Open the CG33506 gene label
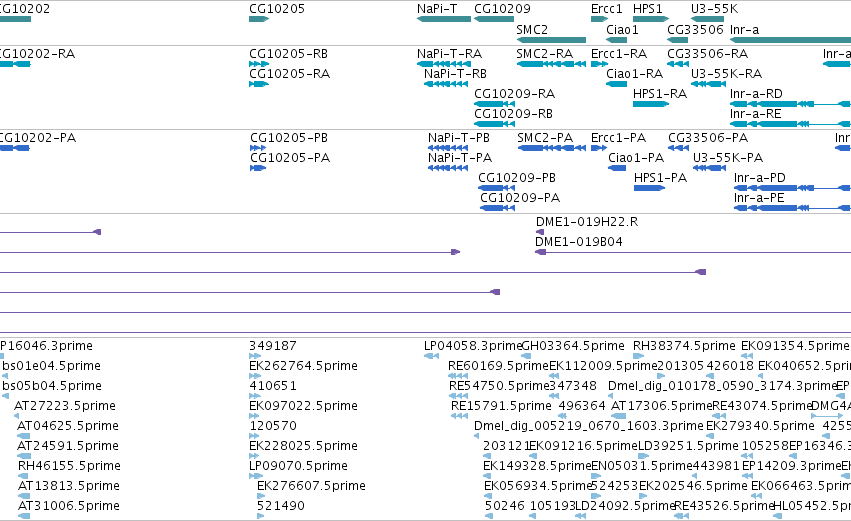This screenshot has width=851, height=521. pos(695,29)
